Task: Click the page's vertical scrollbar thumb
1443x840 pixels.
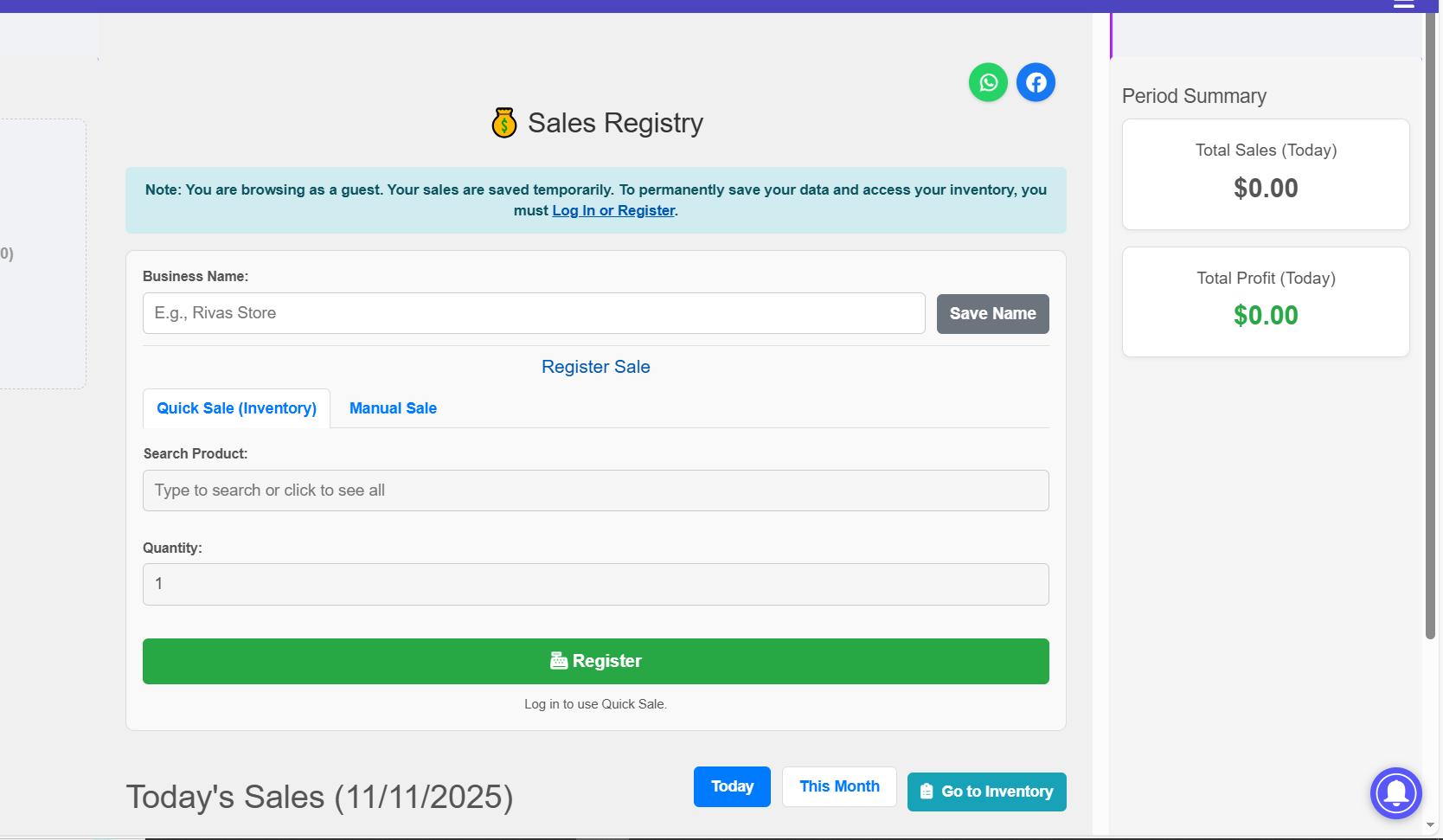Action: click(1431, 329)
